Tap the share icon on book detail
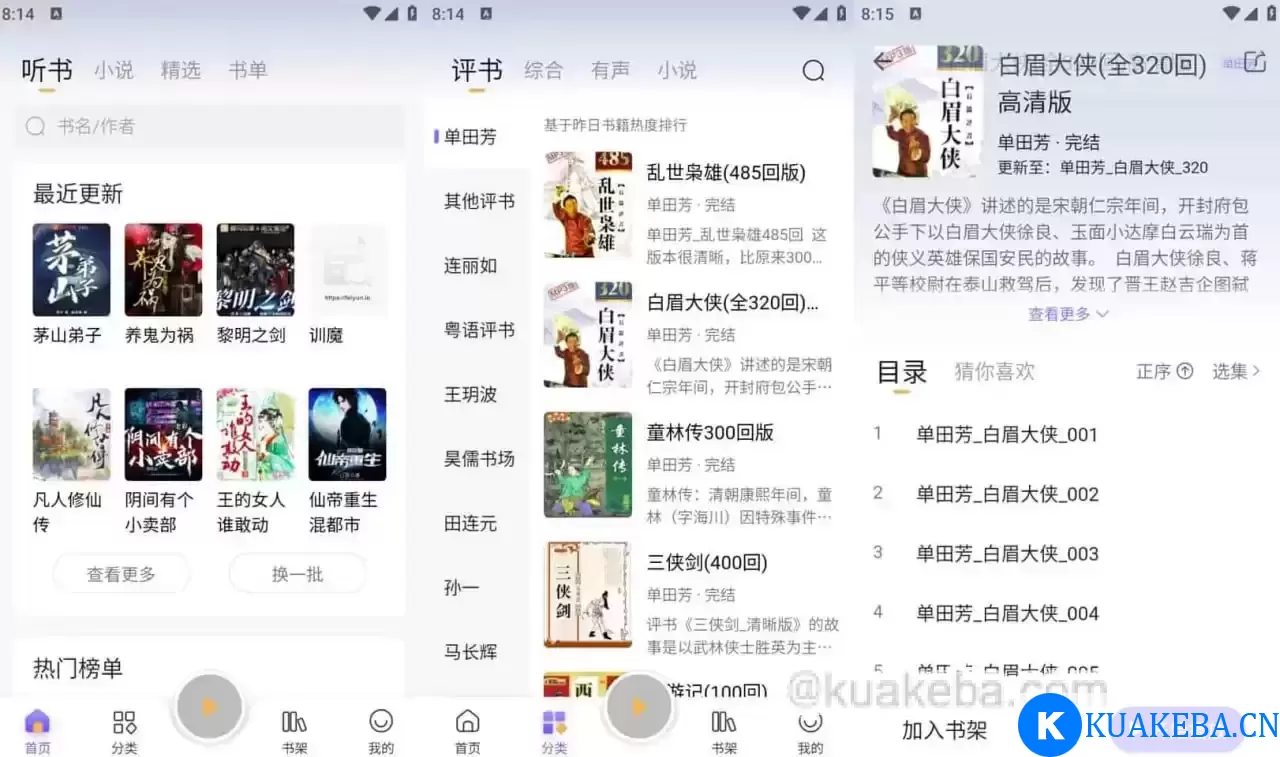Image resolution: width=1280 pixels, height=757 pixels. pos(1255,63)
